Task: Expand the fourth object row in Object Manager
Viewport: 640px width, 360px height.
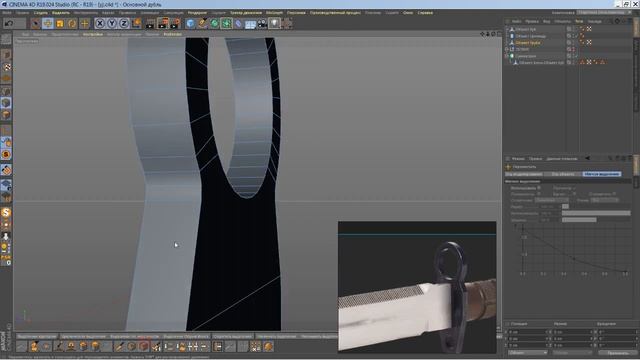Action: coord(507,49)
